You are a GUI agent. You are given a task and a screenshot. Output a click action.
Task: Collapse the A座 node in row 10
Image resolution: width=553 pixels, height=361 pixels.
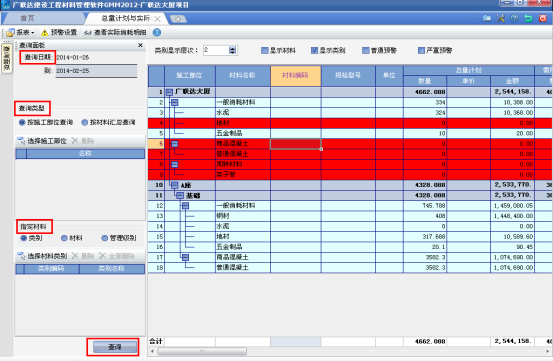pyautogui.click(x=175, y=185)
